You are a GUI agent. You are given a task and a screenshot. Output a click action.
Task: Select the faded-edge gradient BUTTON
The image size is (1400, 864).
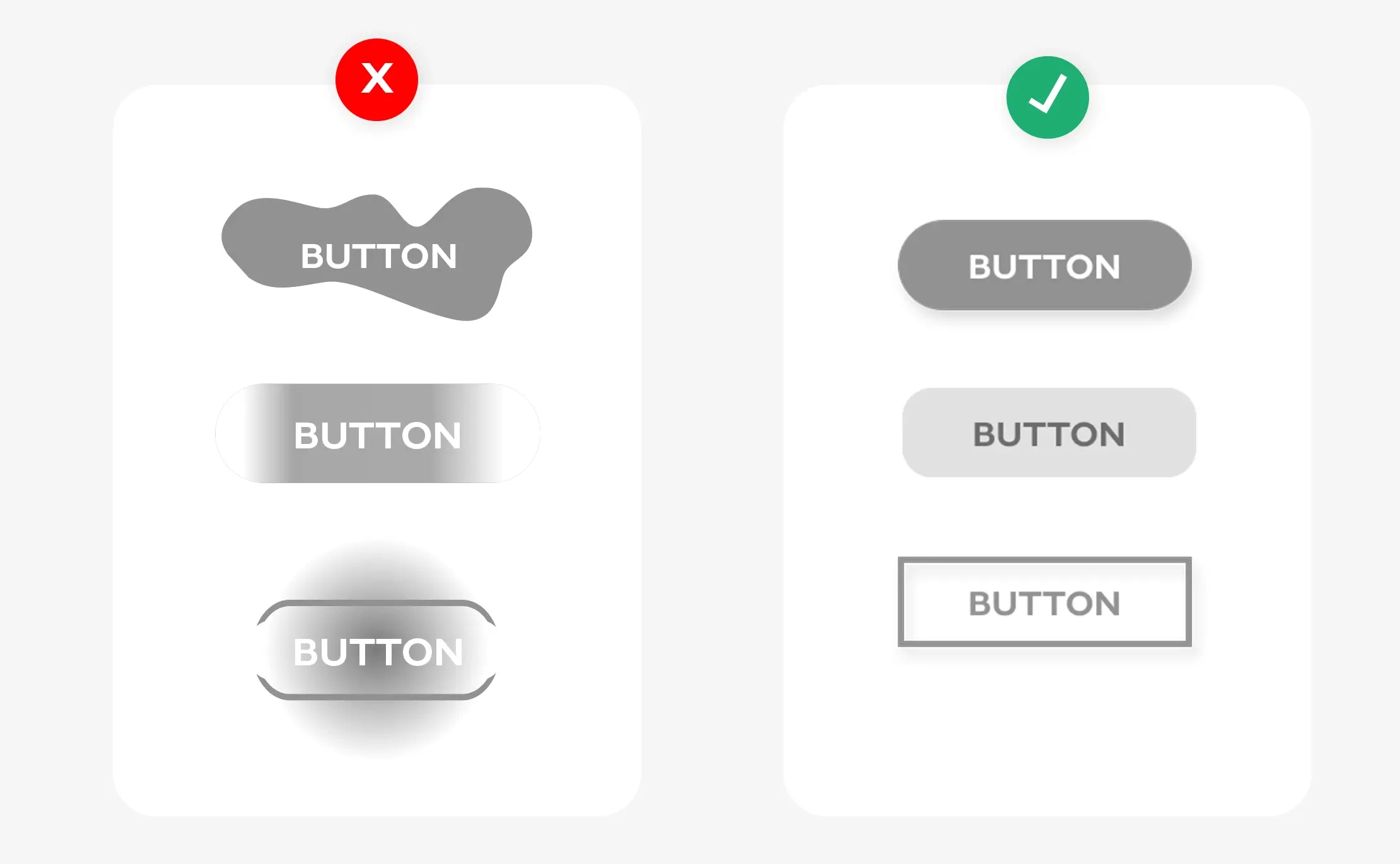pyautogui.click(x=378, y=433)
